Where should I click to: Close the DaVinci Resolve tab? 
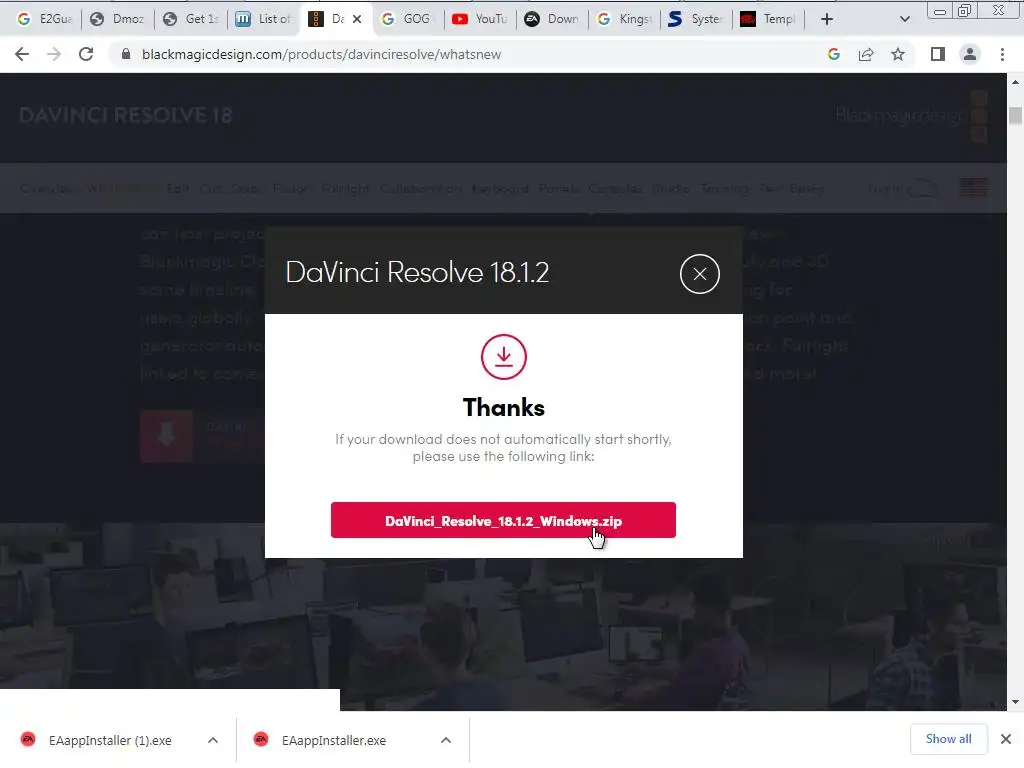tap(357, 19)
